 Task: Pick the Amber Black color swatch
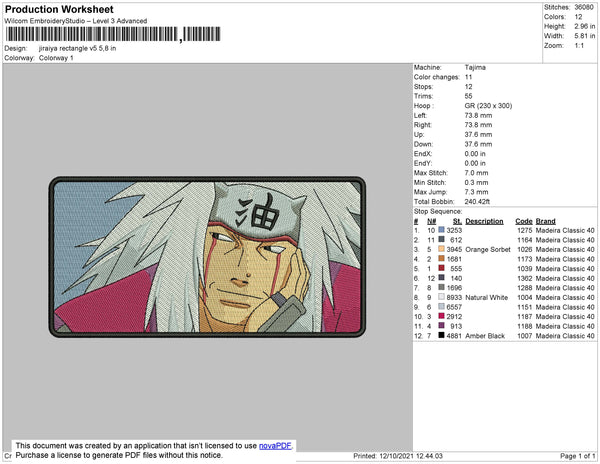441,335
